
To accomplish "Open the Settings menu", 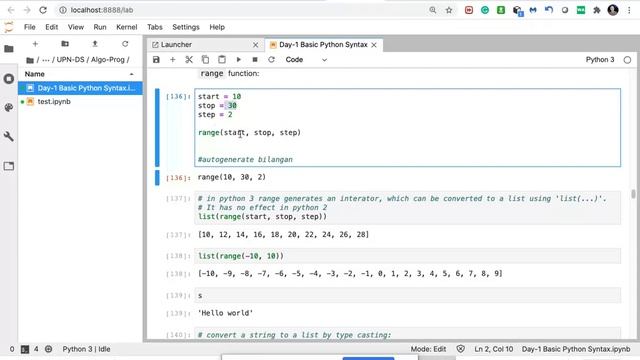I will 186,27.
